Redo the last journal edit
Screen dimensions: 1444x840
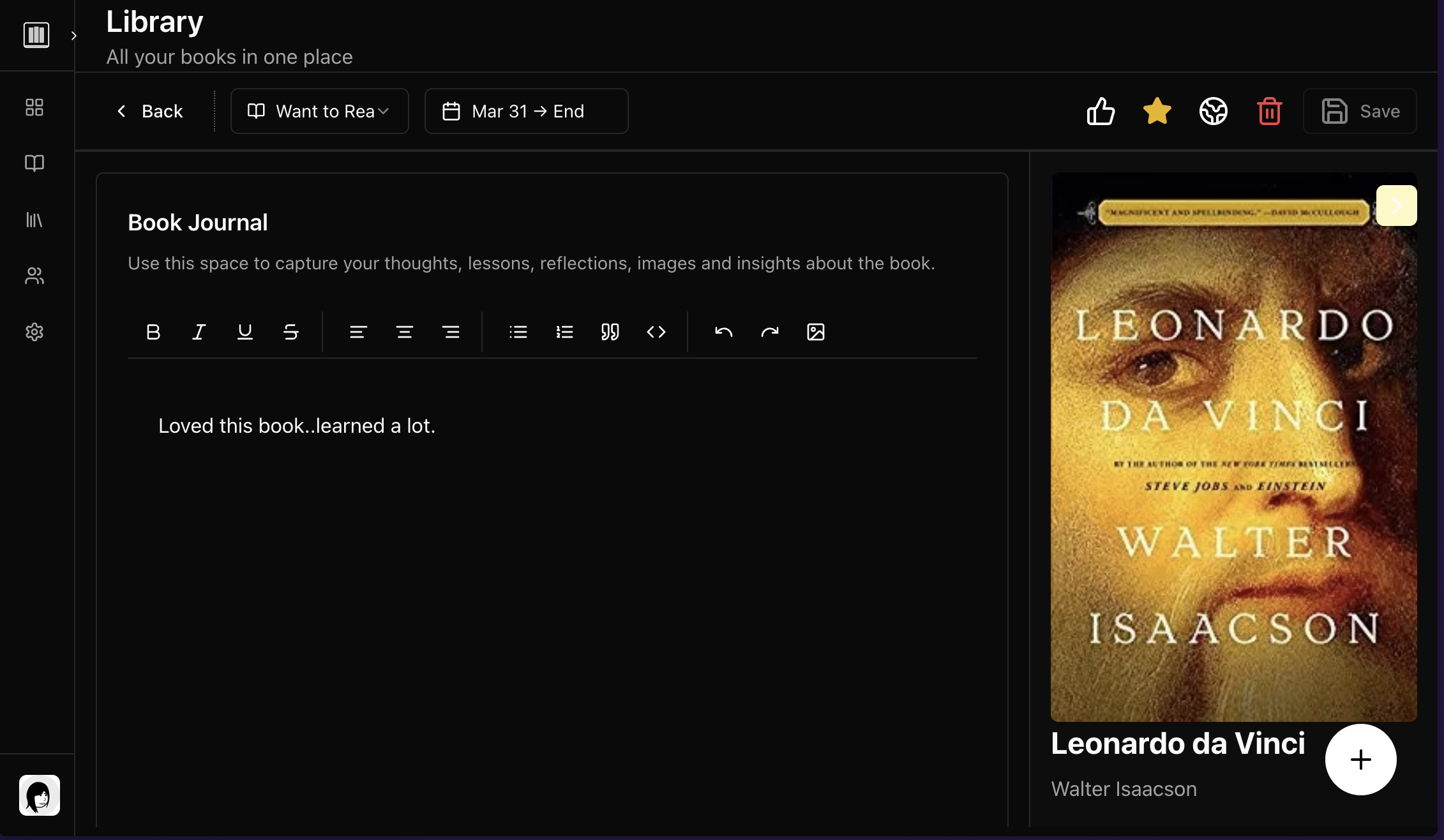[x=770, y=332]
